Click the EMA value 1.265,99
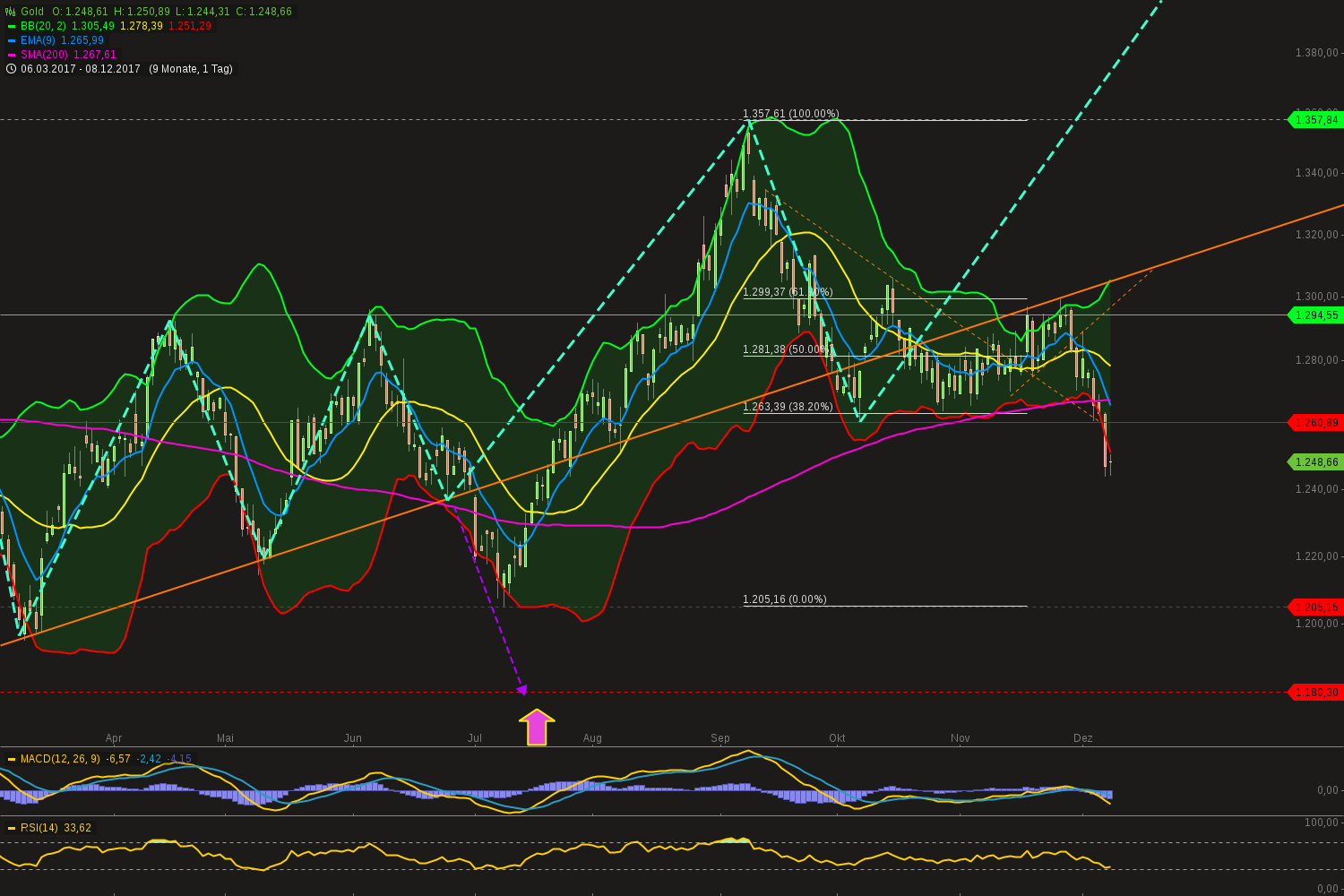The height and width of the screenshot is (896, 1344). [82, 40]
